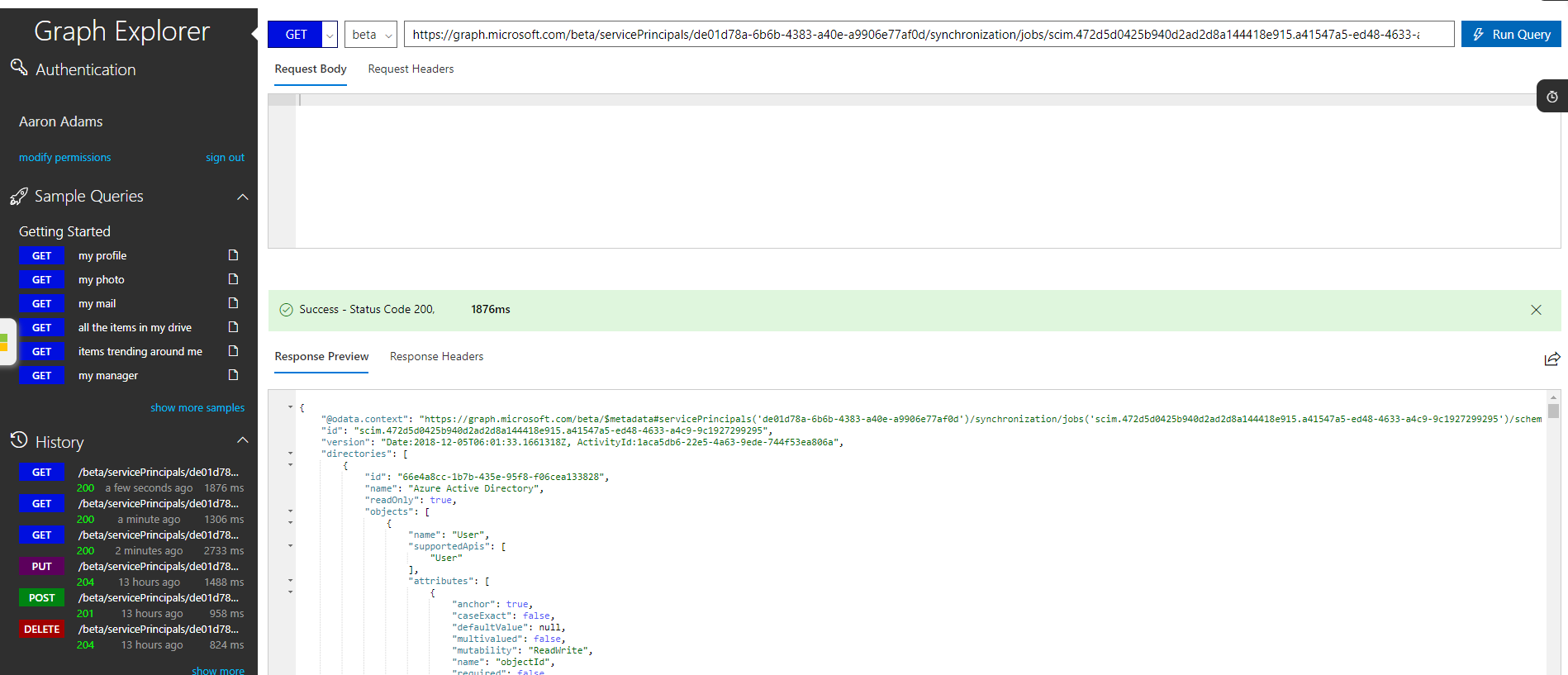
Task: Click the 1876ms response time text
Action: [491, 309]
